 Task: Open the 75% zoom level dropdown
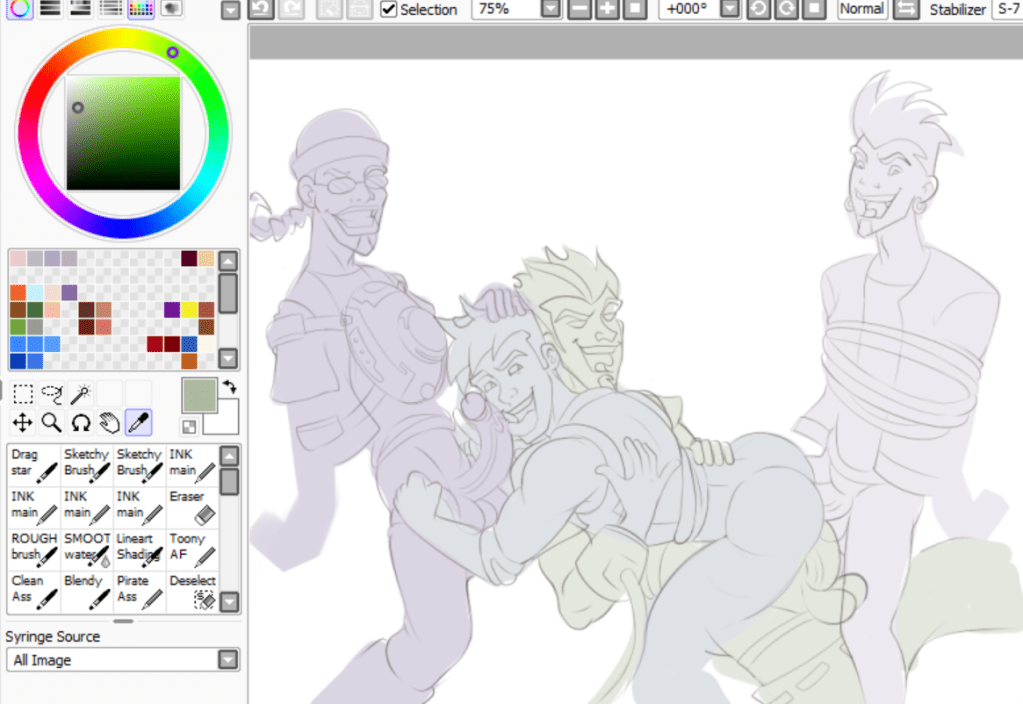pyautogui.click(x=550, y=9)
